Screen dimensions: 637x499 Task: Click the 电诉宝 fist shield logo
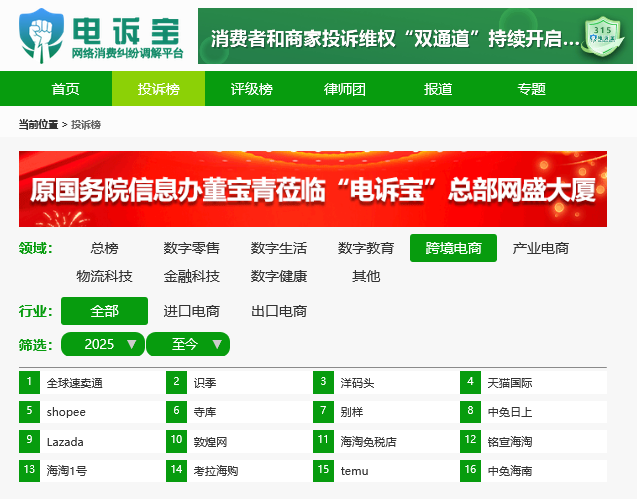point(41,36)
